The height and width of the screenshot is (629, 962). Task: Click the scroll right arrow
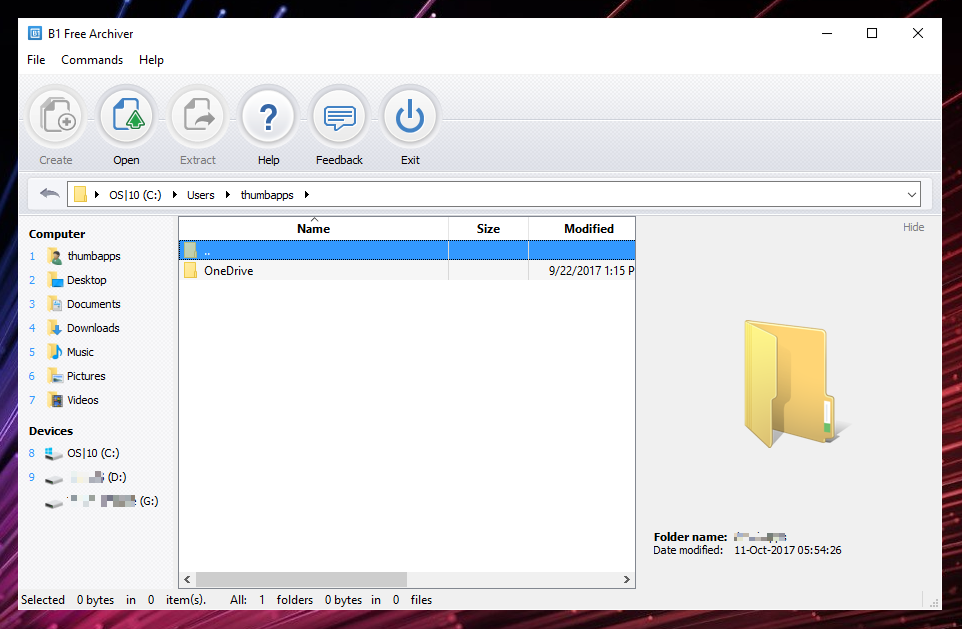click(x=626, y=579)
